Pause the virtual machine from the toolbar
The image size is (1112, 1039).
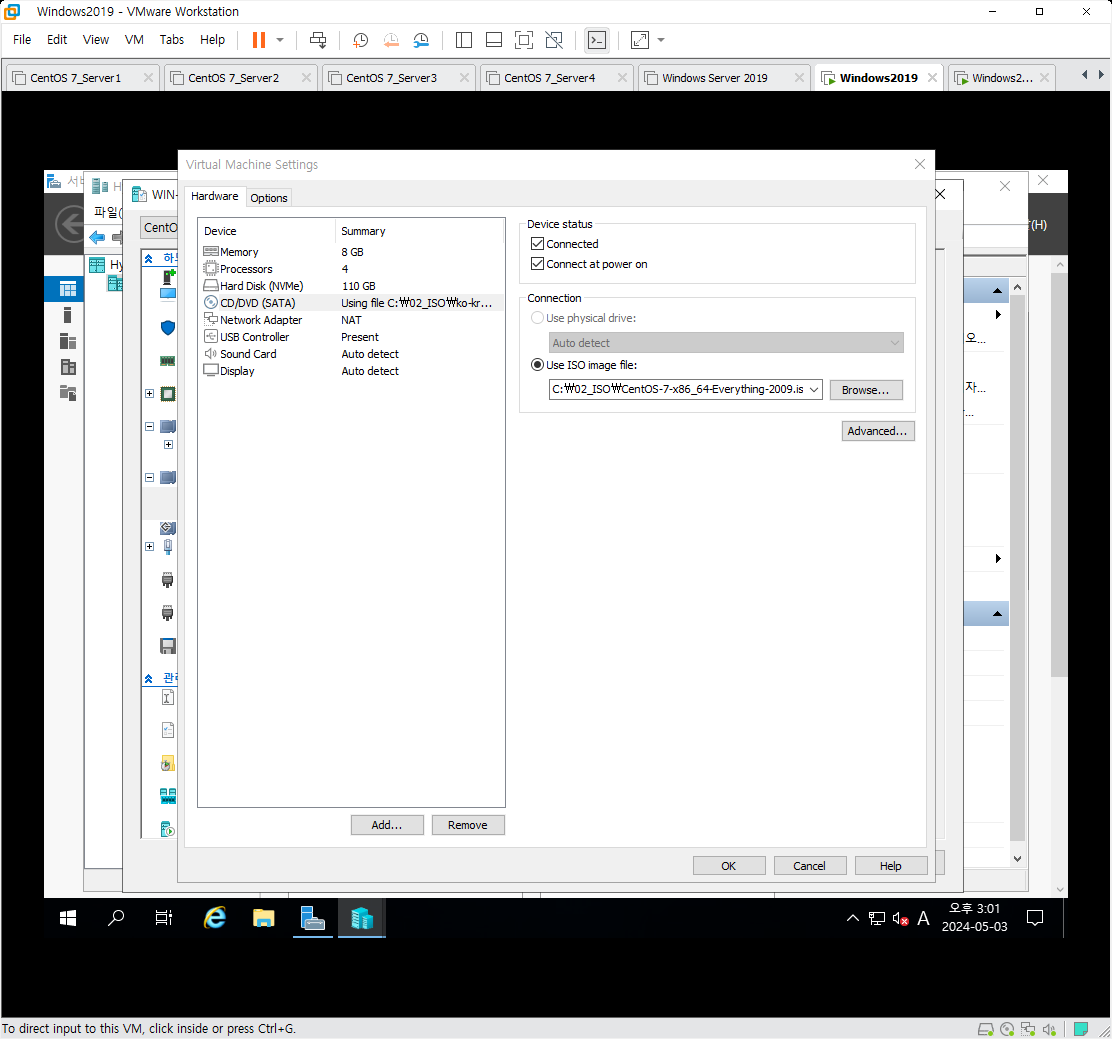pos(259,40)
